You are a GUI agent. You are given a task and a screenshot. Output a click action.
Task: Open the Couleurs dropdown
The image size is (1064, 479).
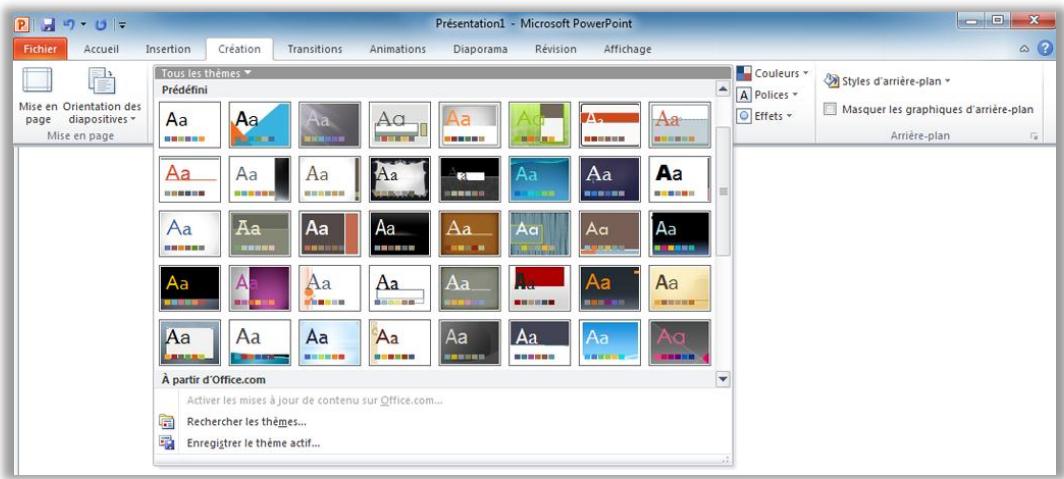click(x=773, y=73)
